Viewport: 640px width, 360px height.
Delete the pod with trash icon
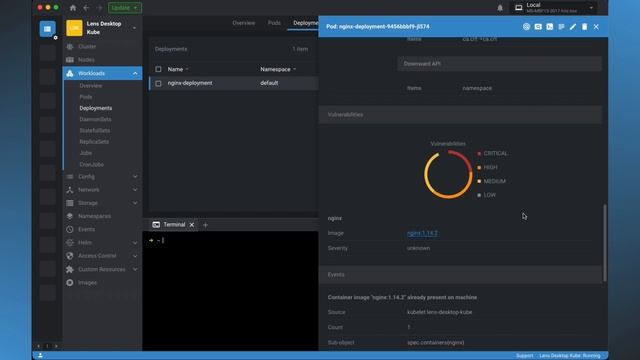pyautogui.click(x=584, y=27)
